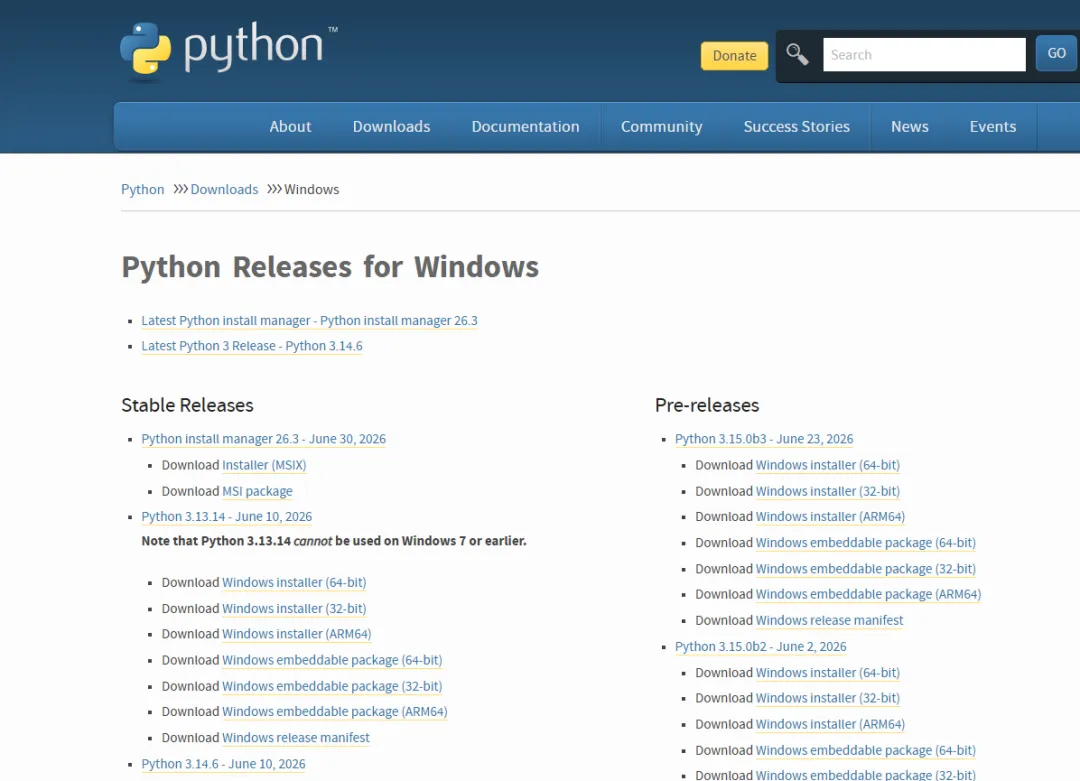Download 3.15.0b3 Windows embeddable package (ARM64)
1080x781 pixels.
[x=869, y=595]
